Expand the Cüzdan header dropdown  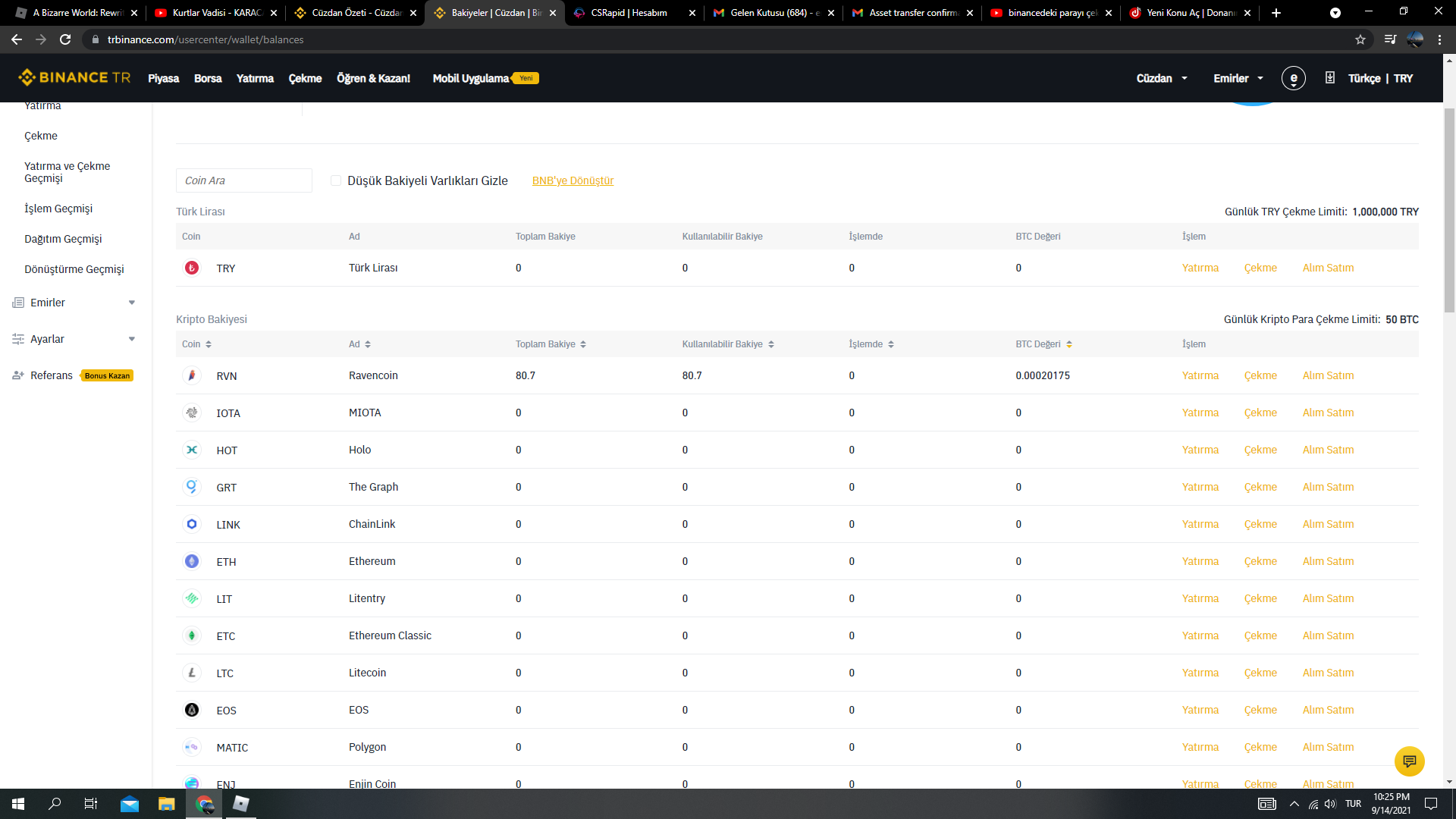tap(1162, 78)
